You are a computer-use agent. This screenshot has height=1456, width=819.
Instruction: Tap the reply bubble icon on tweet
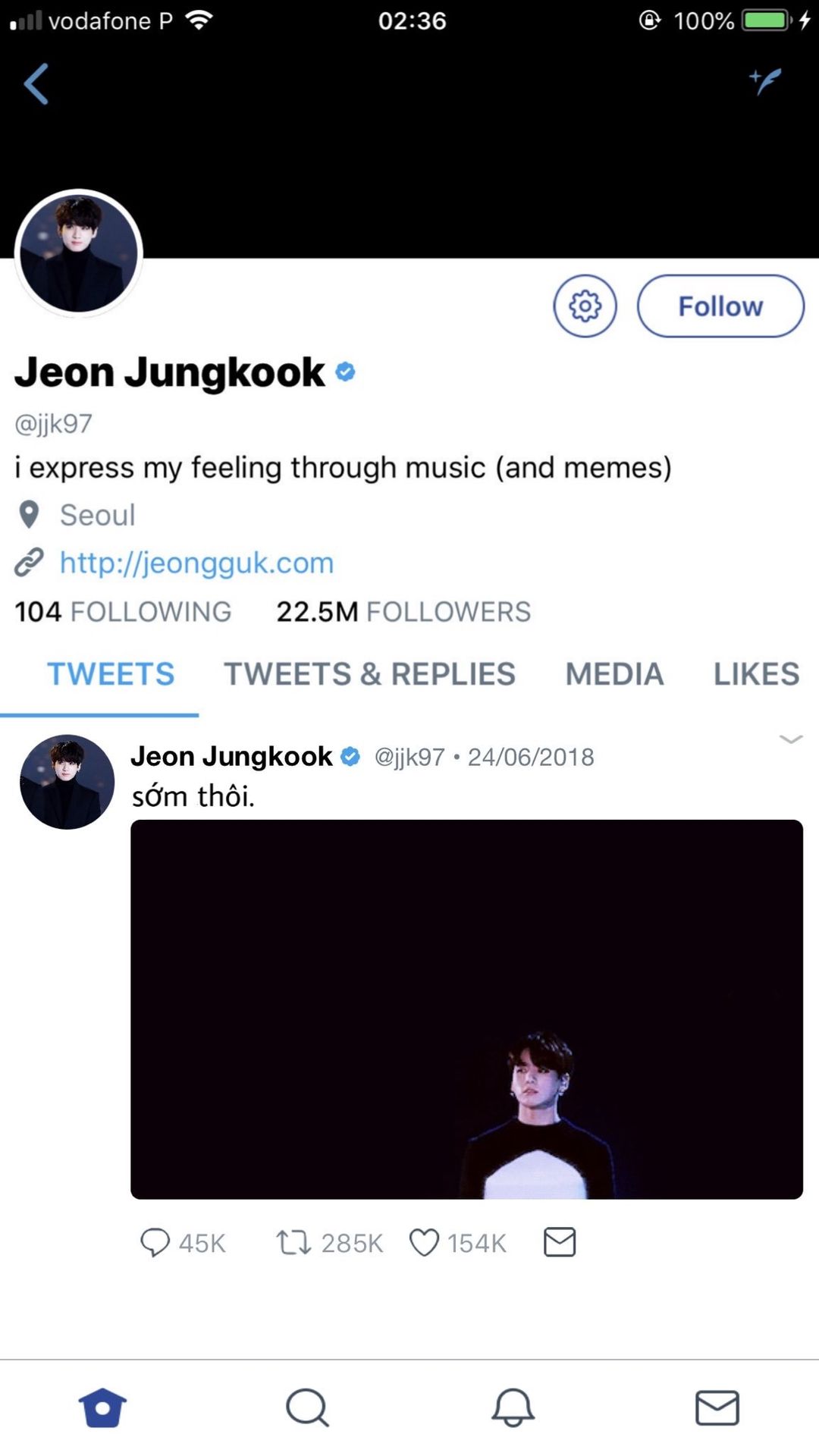pos(155,1243)
